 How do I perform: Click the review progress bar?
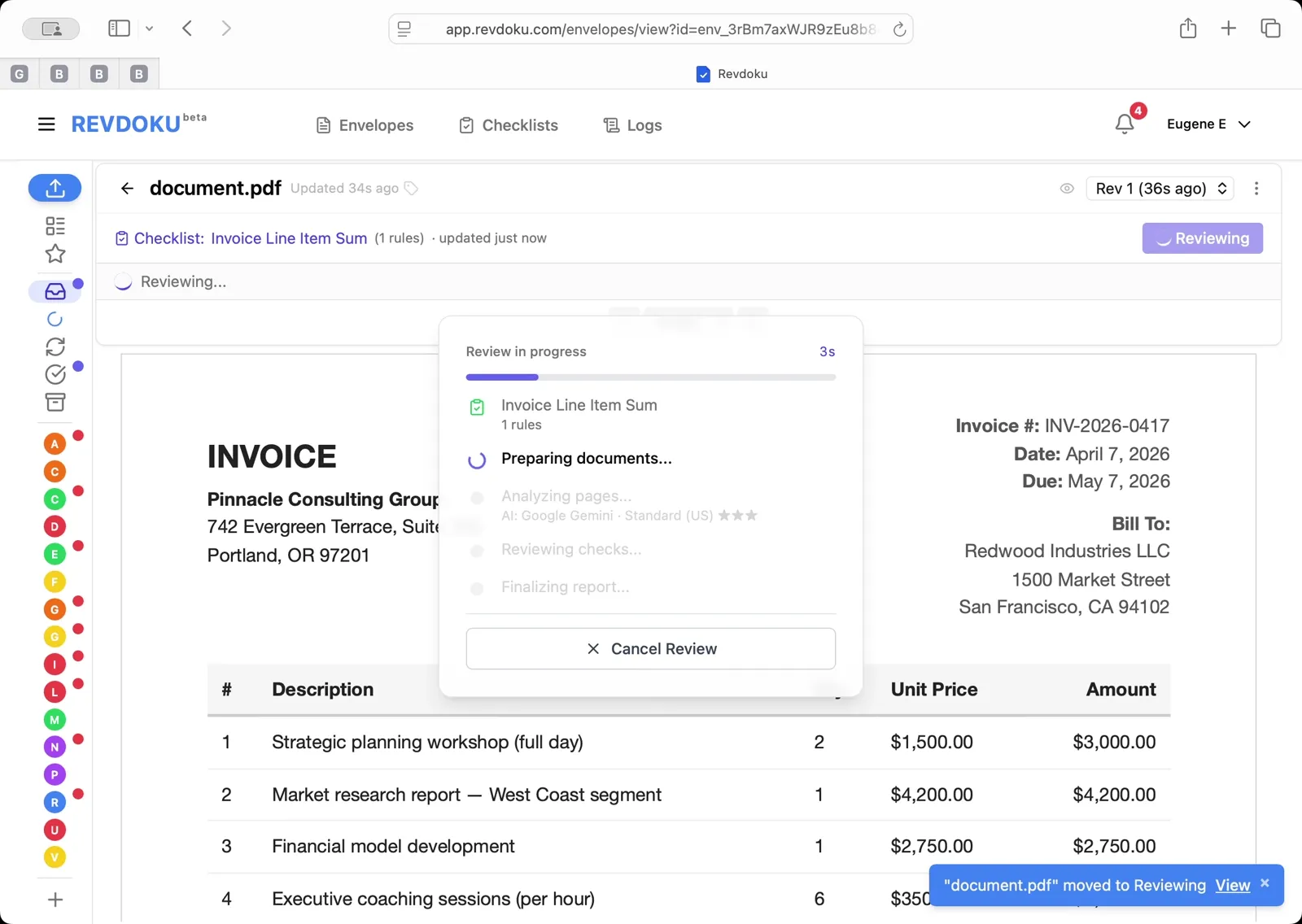(650, 377)
